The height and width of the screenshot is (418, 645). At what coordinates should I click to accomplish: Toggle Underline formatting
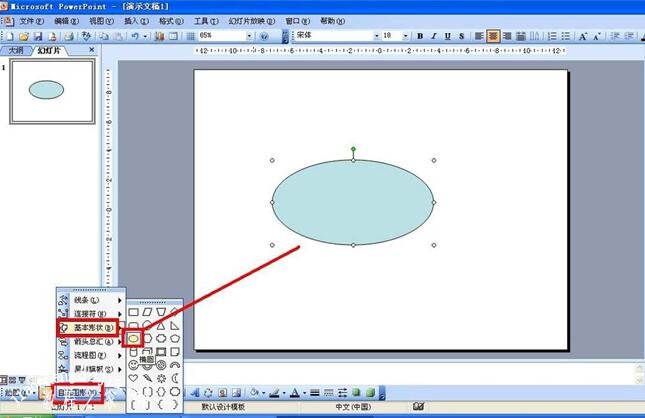[448, 36]
